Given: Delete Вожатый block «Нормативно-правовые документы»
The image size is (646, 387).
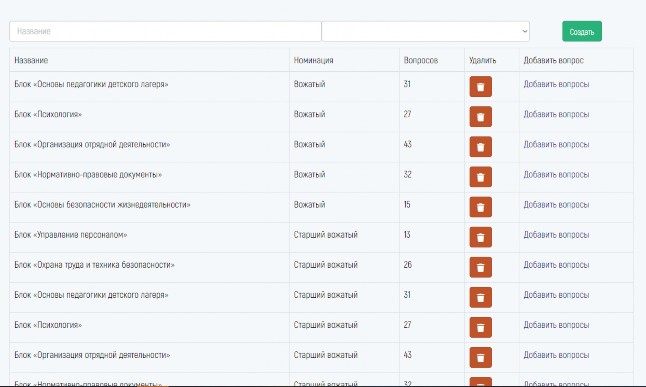Looking at the screenshot, I should pos(480,177).
